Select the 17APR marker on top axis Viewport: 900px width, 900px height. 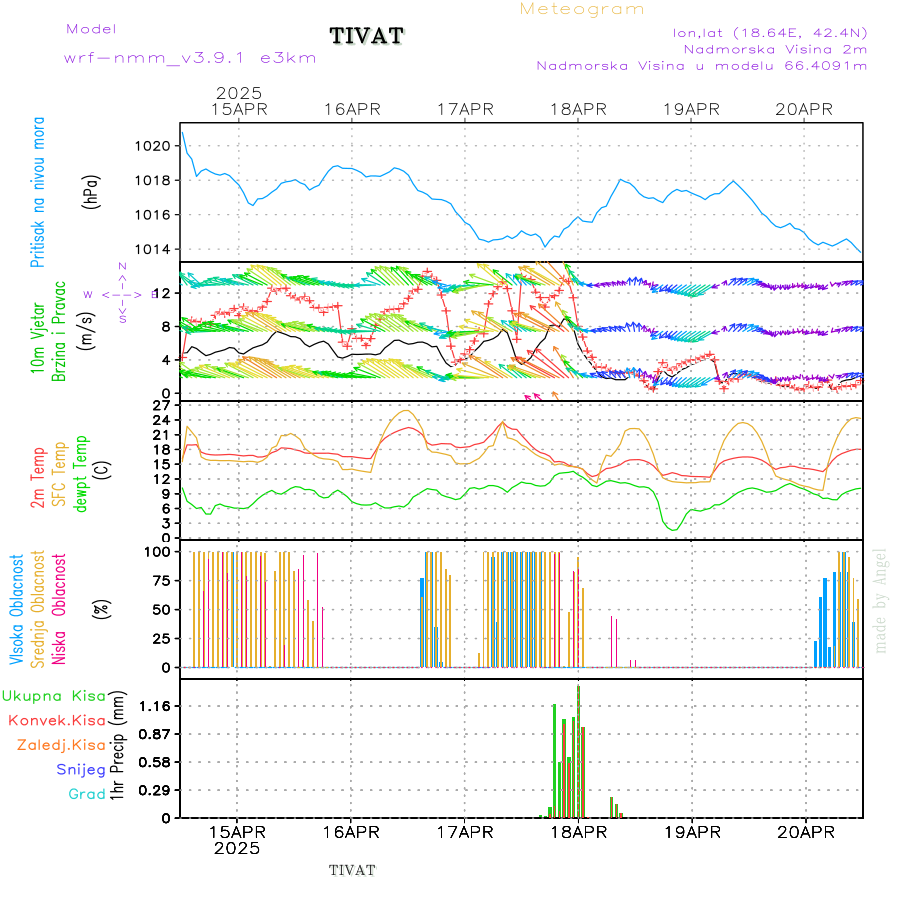coord(465,108)
